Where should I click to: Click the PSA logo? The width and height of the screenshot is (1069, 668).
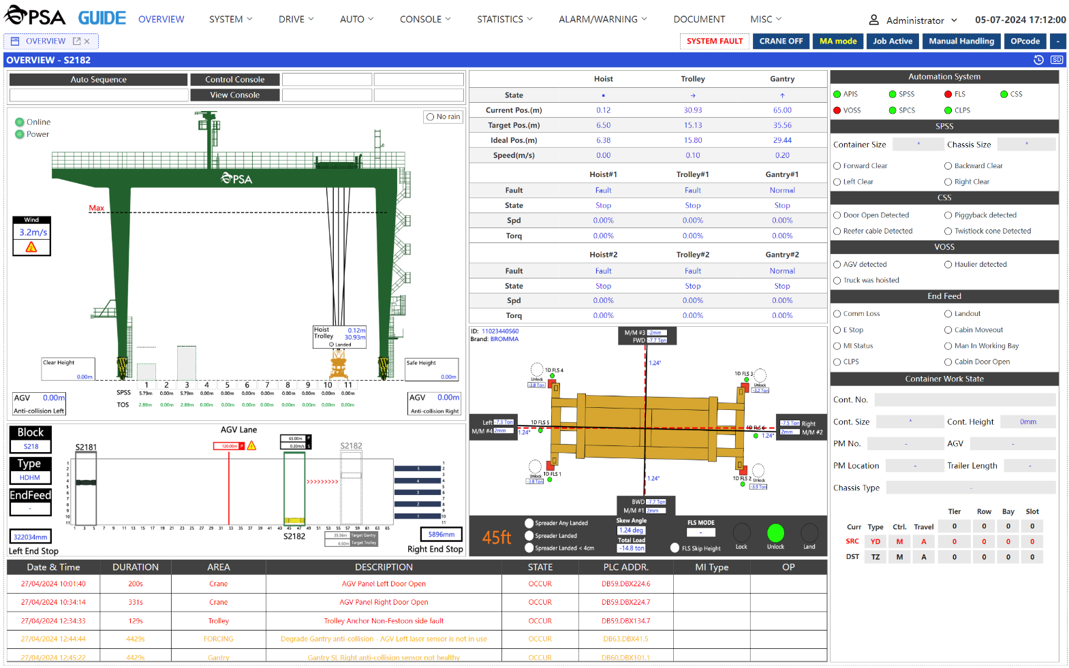pos(35,18)
